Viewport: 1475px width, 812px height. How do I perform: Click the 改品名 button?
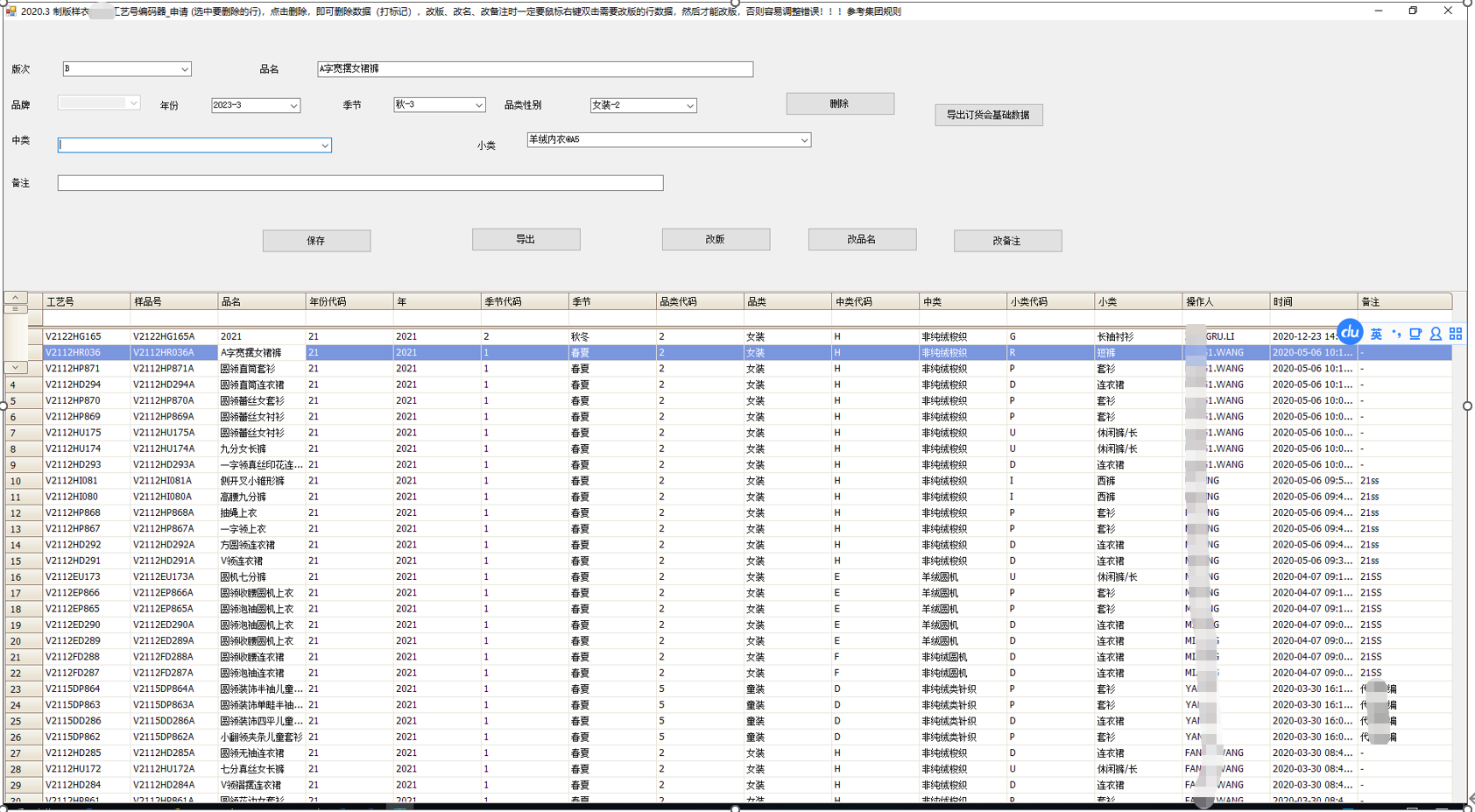(x=862, y=239)
